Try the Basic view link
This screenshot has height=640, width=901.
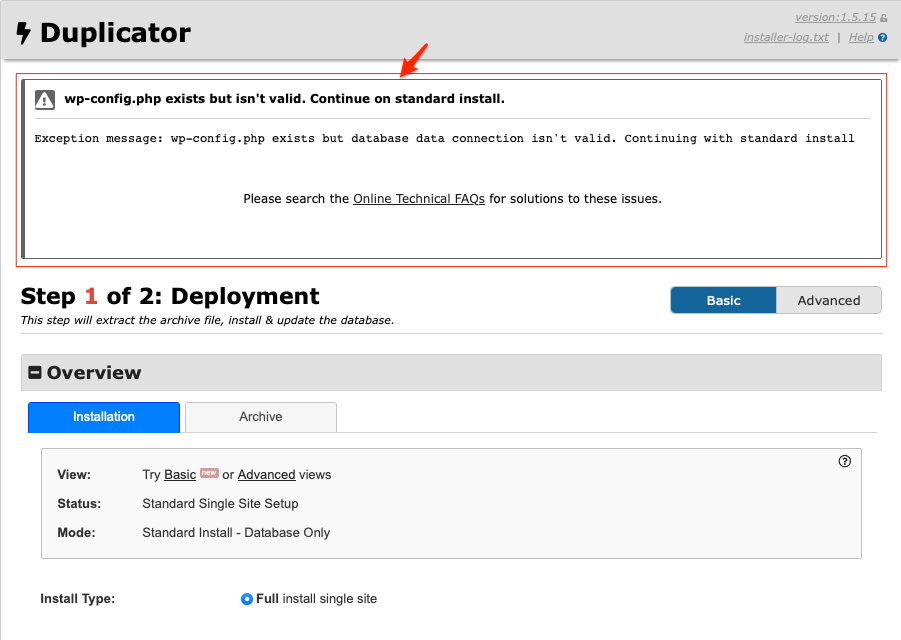180,475
